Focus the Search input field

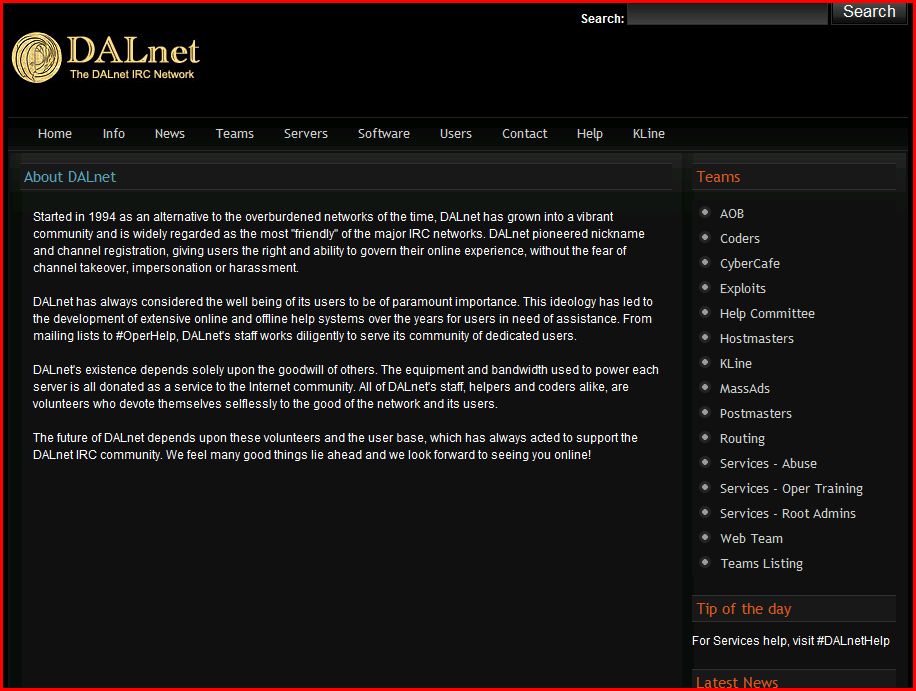pyautogui.click(x=727, y=13)
